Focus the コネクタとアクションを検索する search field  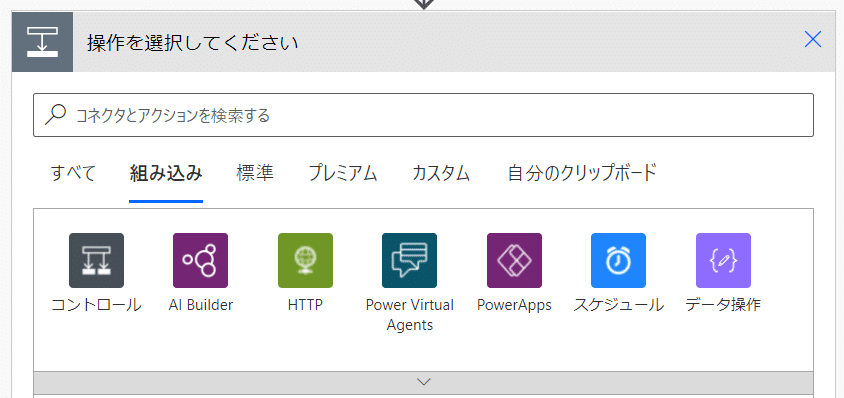(x=423, y=115)
